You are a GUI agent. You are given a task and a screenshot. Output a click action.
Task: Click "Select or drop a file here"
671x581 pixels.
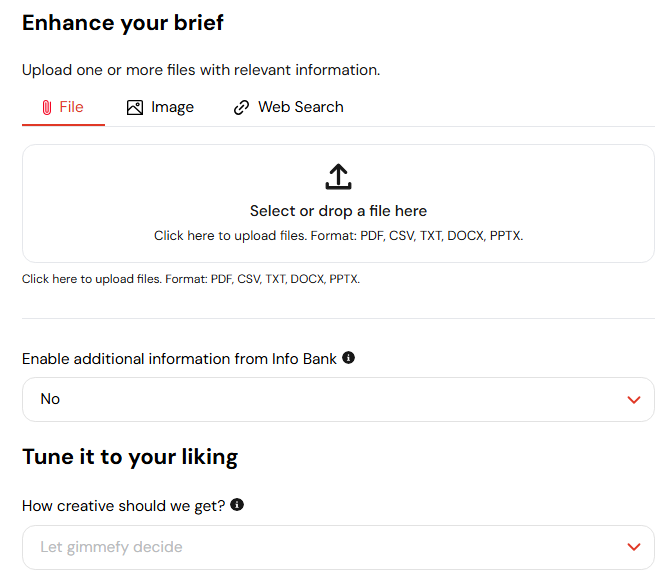pyautogui.click(x=338, y=211)
